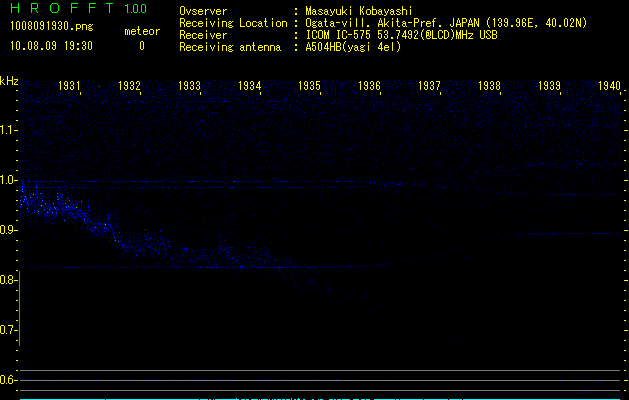This screenshot has height=400, width=629.
Task: Click the 1.1 kHz frequency label
Action: pyautogui.click(x=8, y=130)
